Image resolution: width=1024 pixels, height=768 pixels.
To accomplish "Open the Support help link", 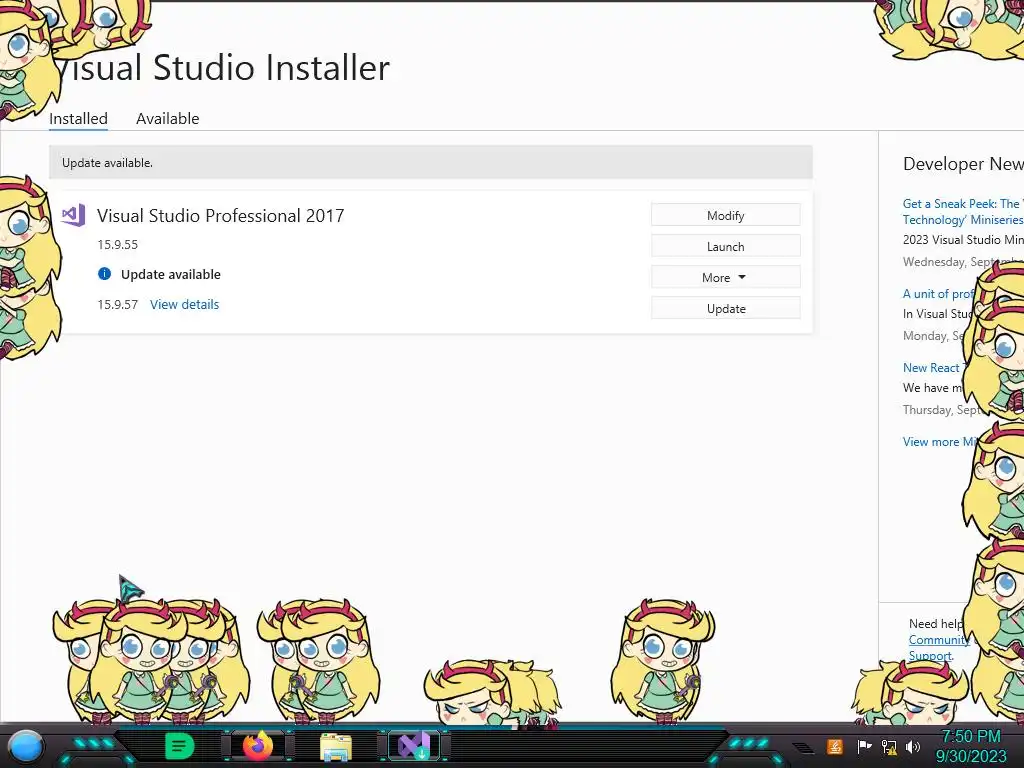I will click(x=931, y=656).
